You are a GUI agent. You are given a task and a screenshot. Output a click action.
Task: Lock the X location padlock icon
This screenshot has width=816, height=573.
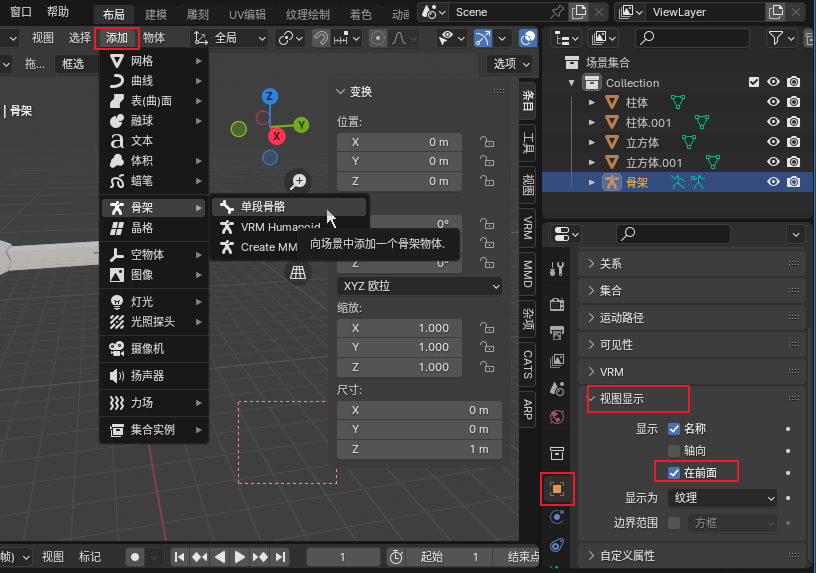[487, 142]
